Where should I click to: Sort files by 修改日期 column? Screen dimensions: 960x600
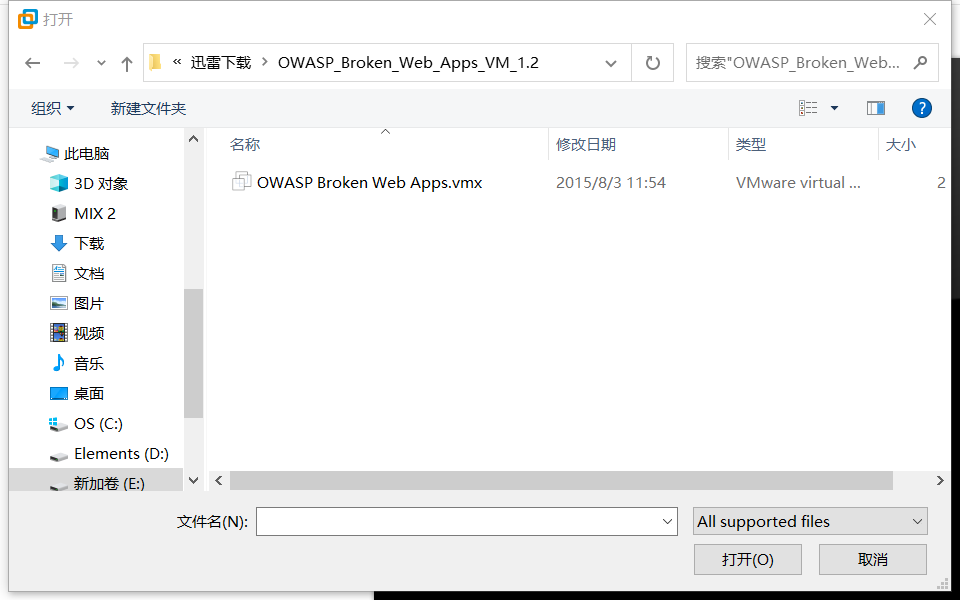pos(586,145)
